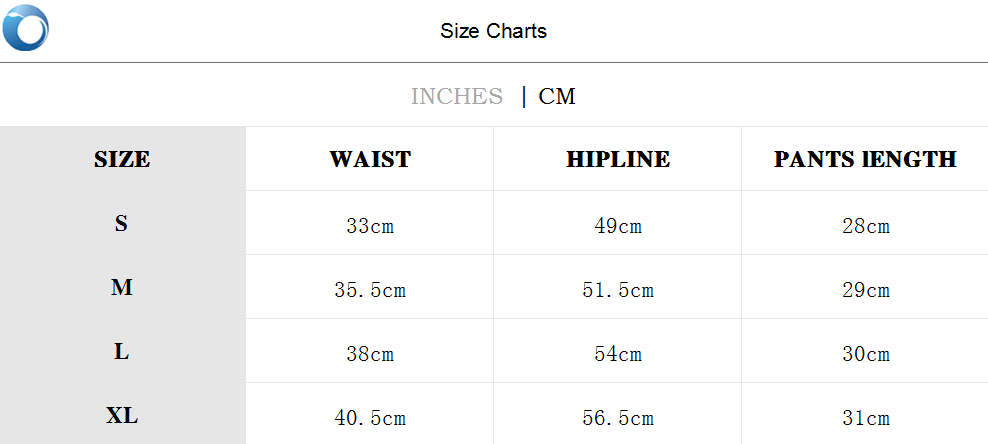
Task: Click the XL size row label
Action: pyautogui.click(x=122, y=416)
